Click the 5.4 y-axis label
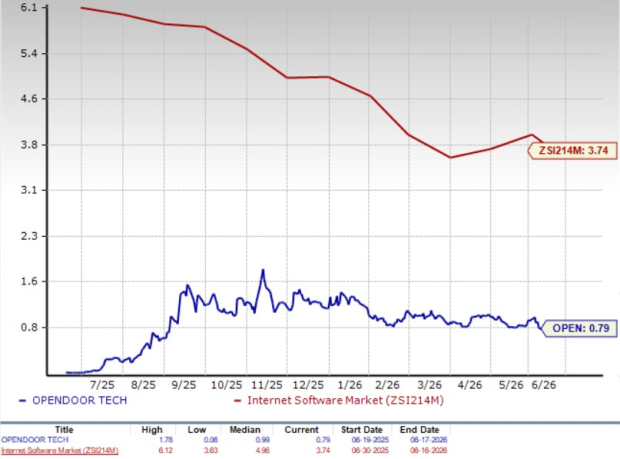620x459 pixels. pos(28,53)
